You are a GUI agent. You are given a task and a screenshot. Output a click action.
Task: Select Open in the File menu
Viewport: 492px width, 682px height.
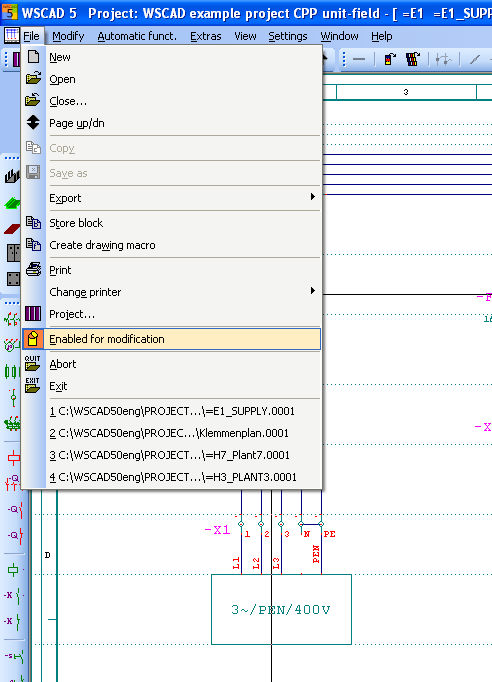[171, 79]
